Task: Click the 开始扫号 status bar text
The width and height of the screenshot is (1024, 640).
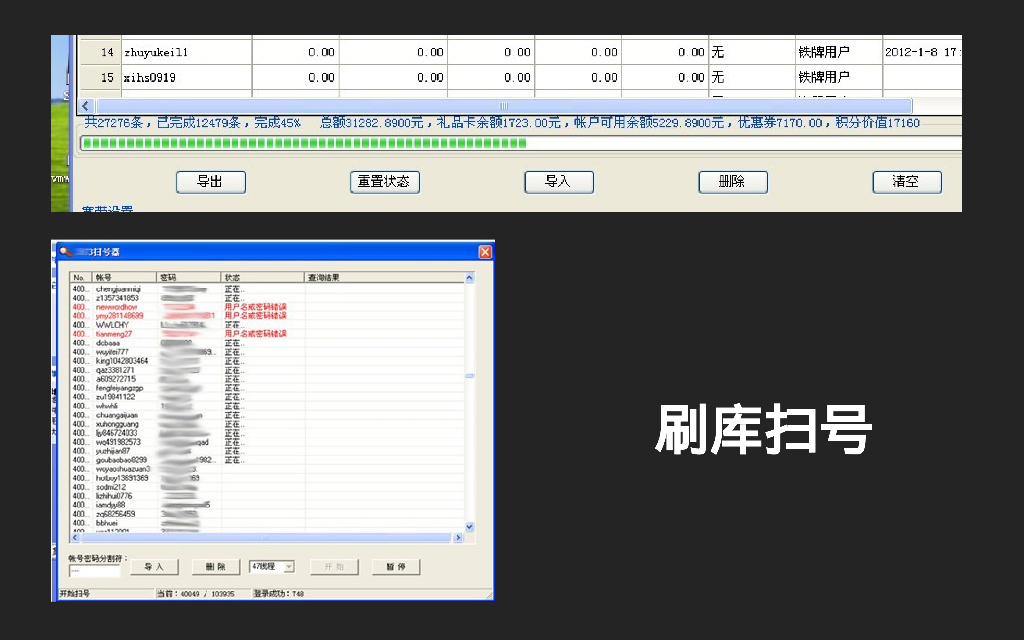Action: pyautogui.click(x=74, y=594)
